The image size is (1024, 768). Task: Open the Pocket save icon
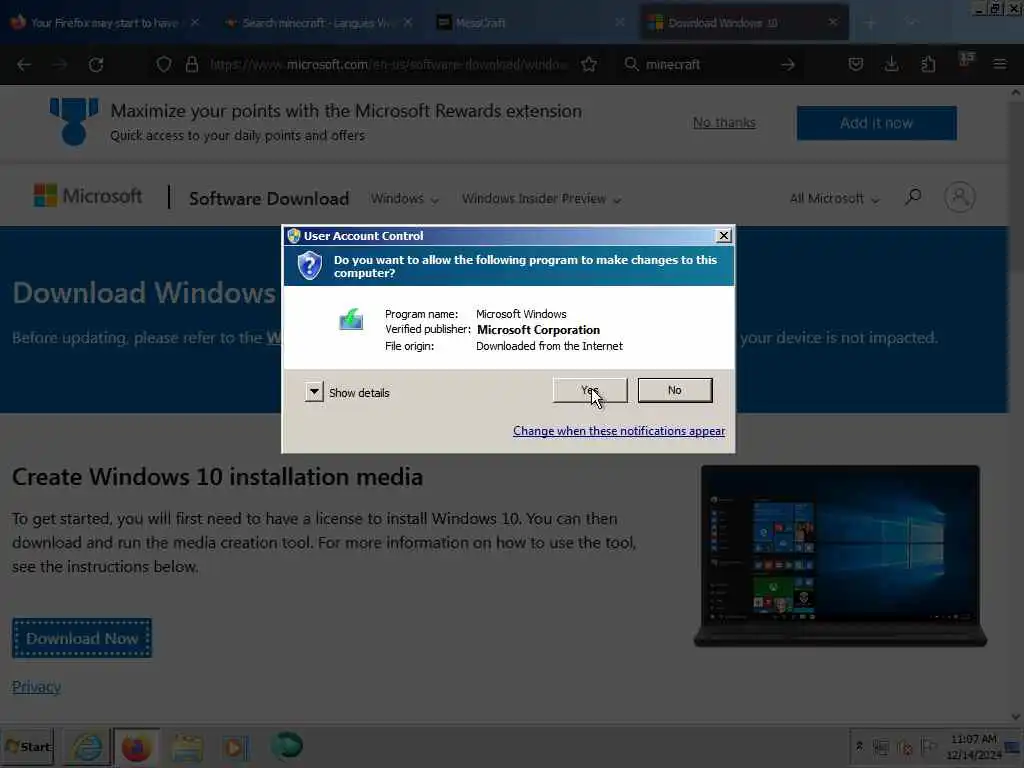click(x=856, y=64)
